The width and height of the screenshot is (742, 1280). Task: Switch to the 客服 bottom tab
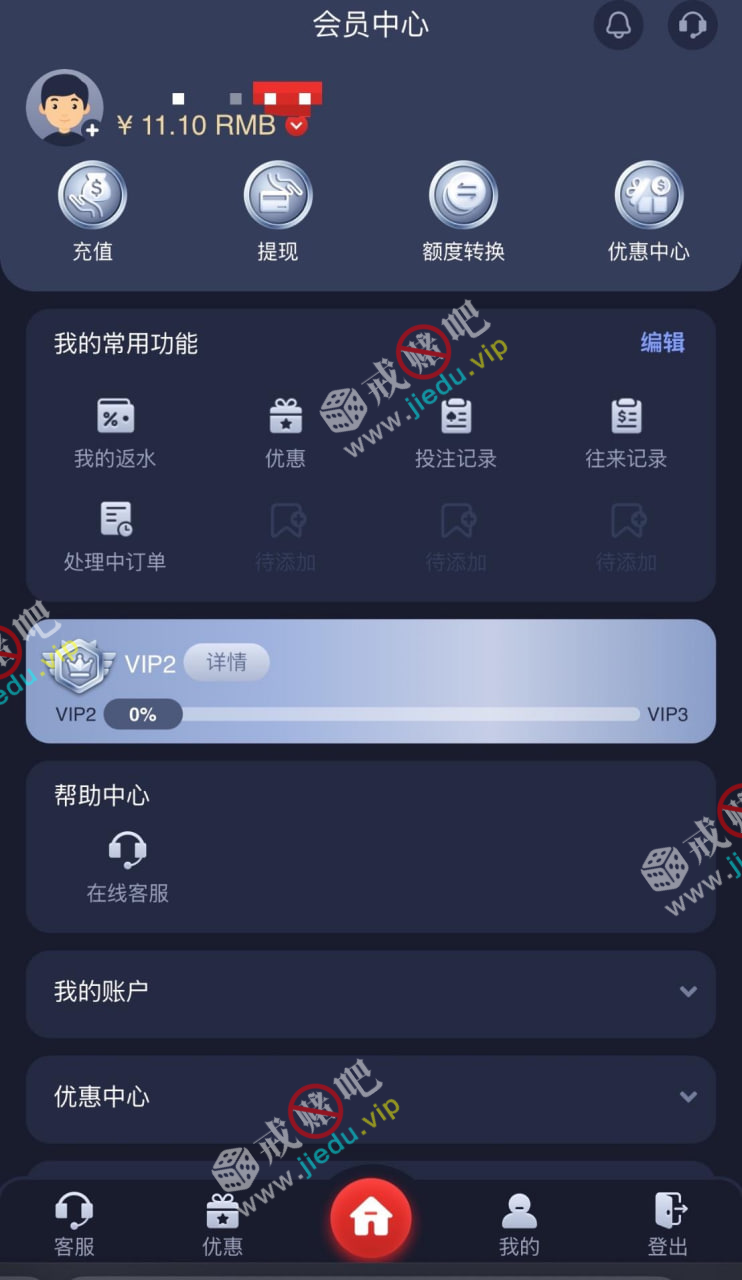74,1224
